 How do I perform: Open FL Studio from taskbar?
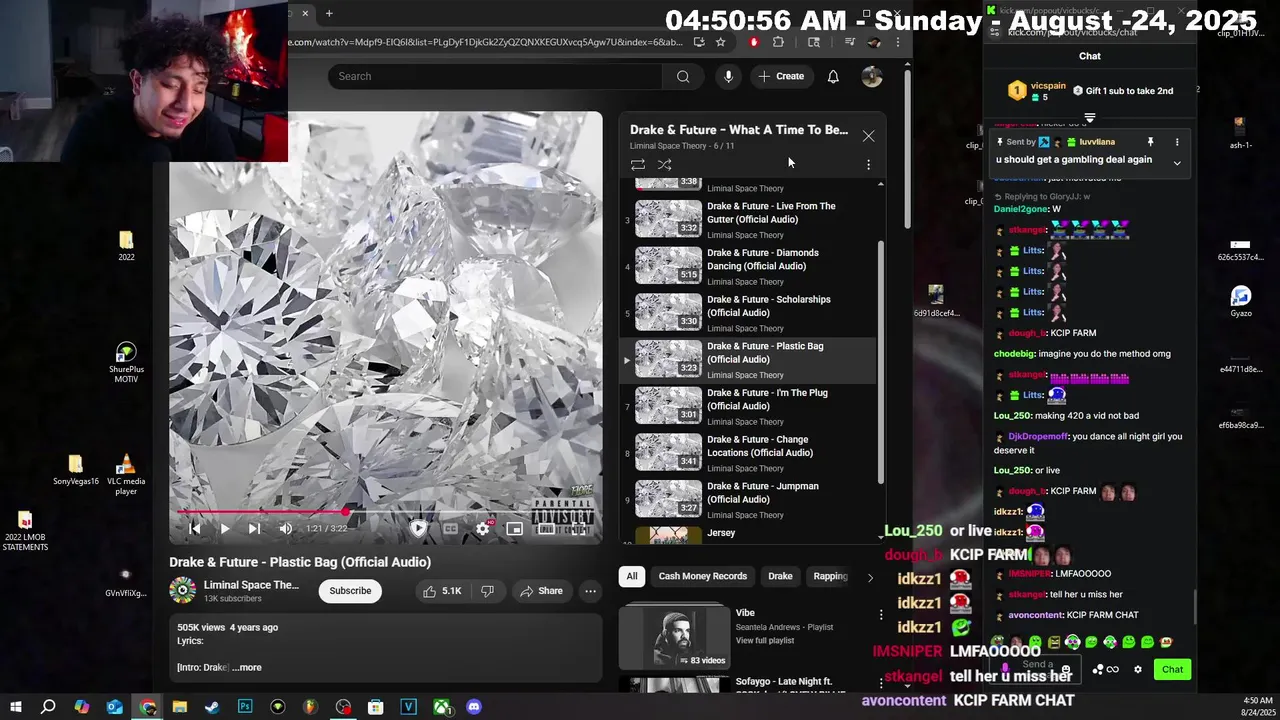point(310,707)
